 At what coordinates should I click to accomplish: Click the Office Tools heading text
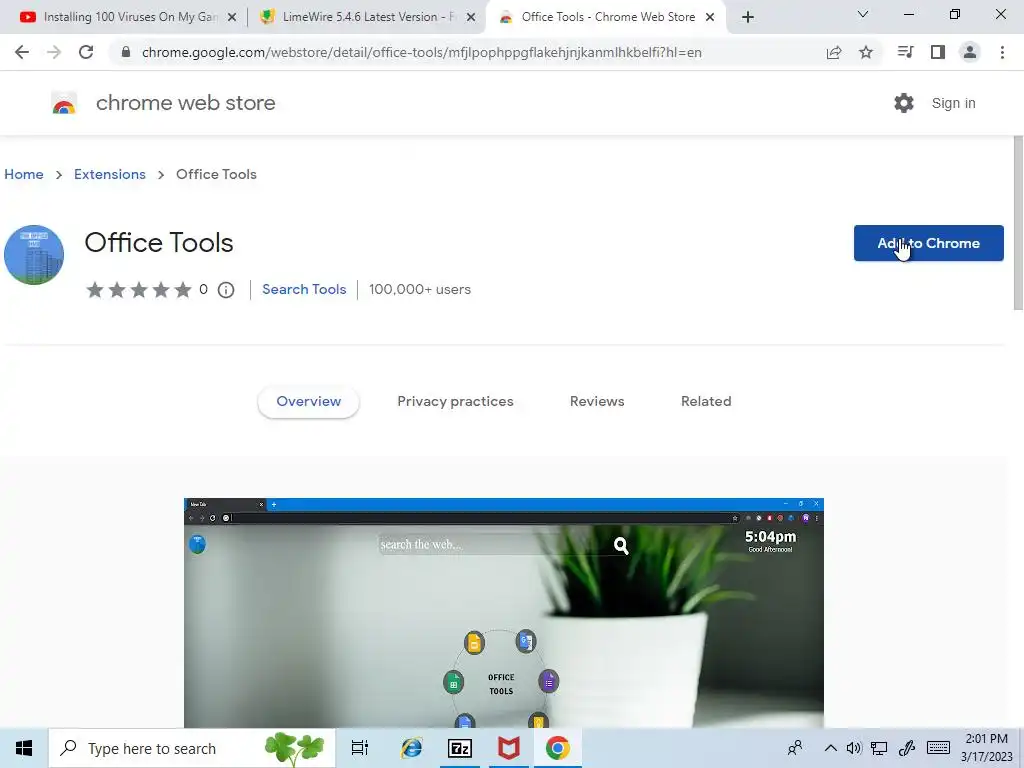pos(159,243)
